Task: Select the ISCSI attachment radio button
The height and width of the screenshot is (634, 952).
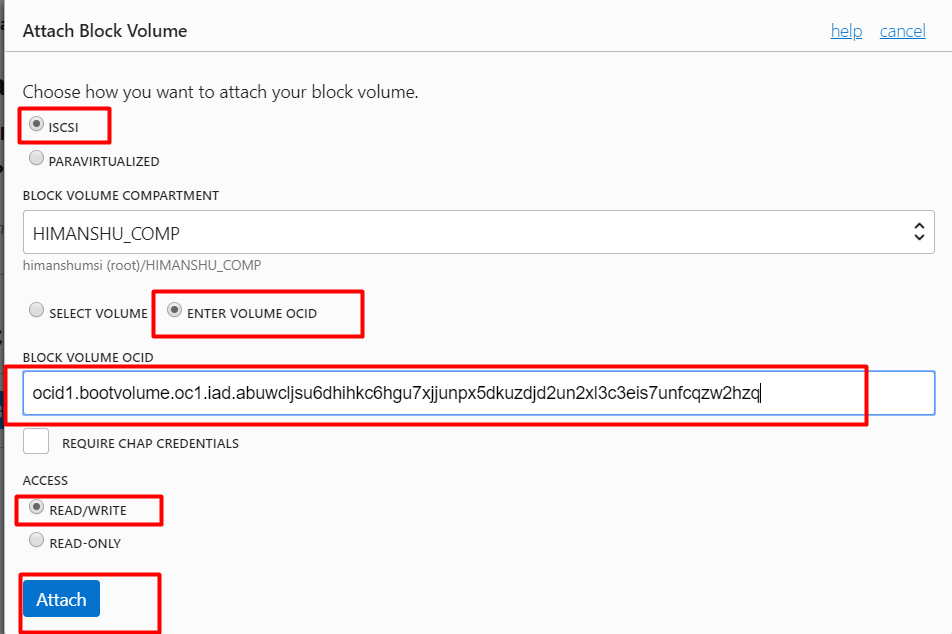Action: (36, 124)
